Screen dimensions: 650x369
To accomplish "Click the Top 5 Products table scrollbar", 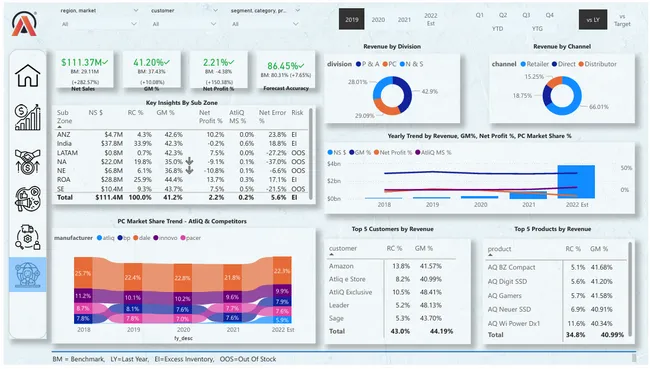I will (630, 288).
